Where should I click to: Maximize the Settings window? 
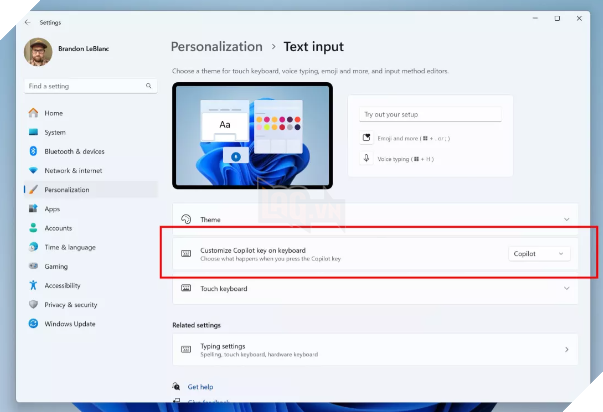click(557, 18)
